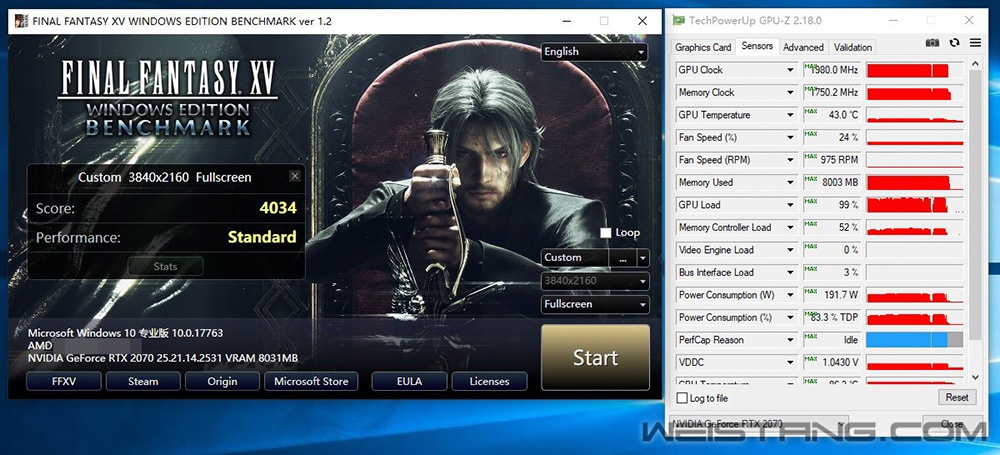This screenshot has width=1000, height=455.
Task: Click the 43.0 °C temperature value
Action: (x=842, y=115)
